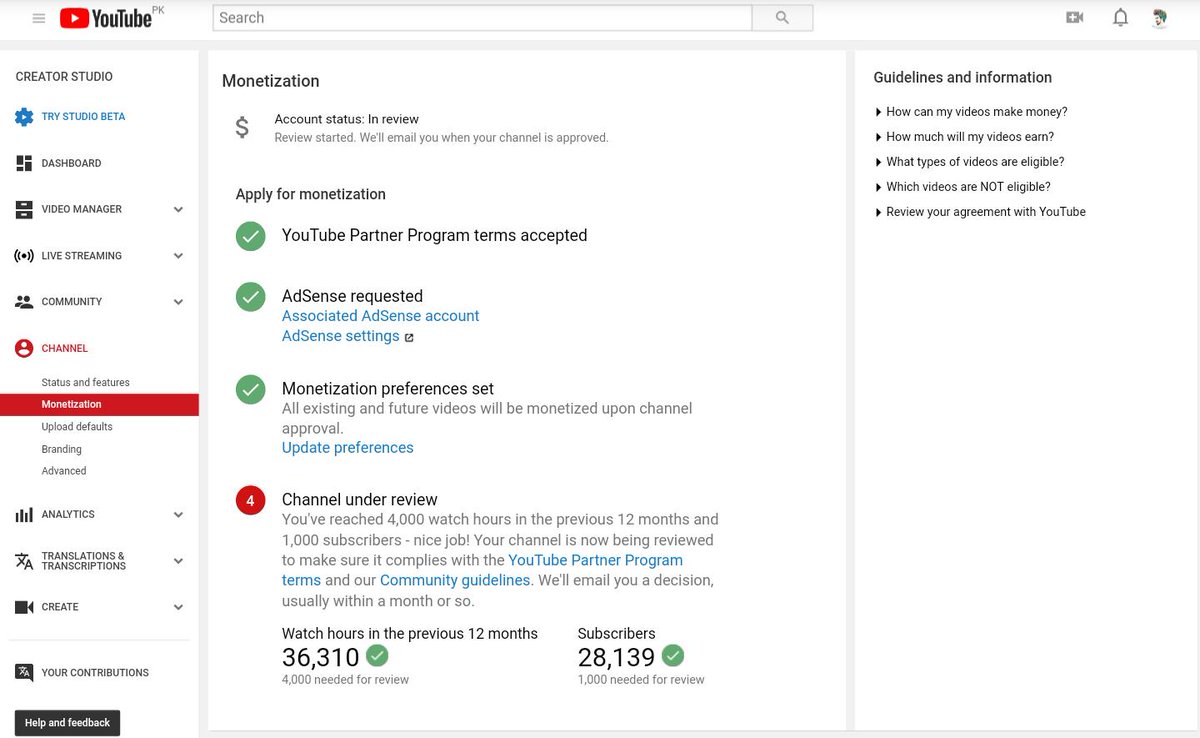Screen dimensions: 1200x738
Task: Click green check beside Partner Program terms
Action: [251, 237]
